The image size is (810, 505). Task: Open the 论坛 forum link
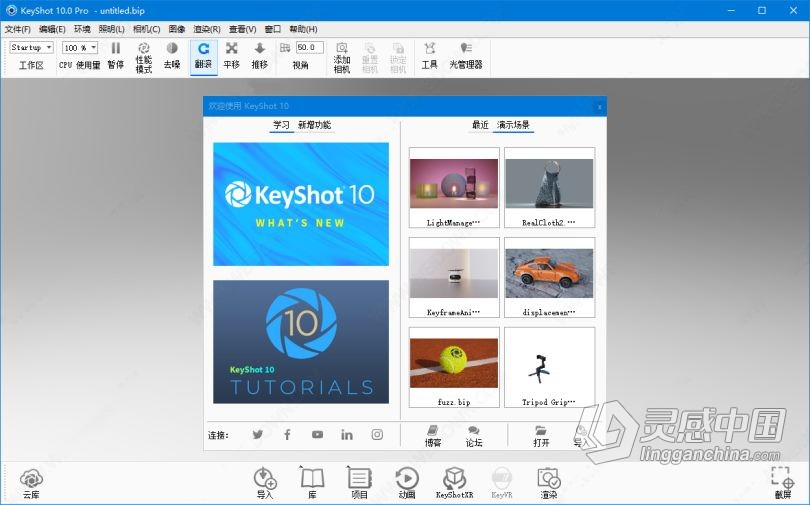[474, 436]
